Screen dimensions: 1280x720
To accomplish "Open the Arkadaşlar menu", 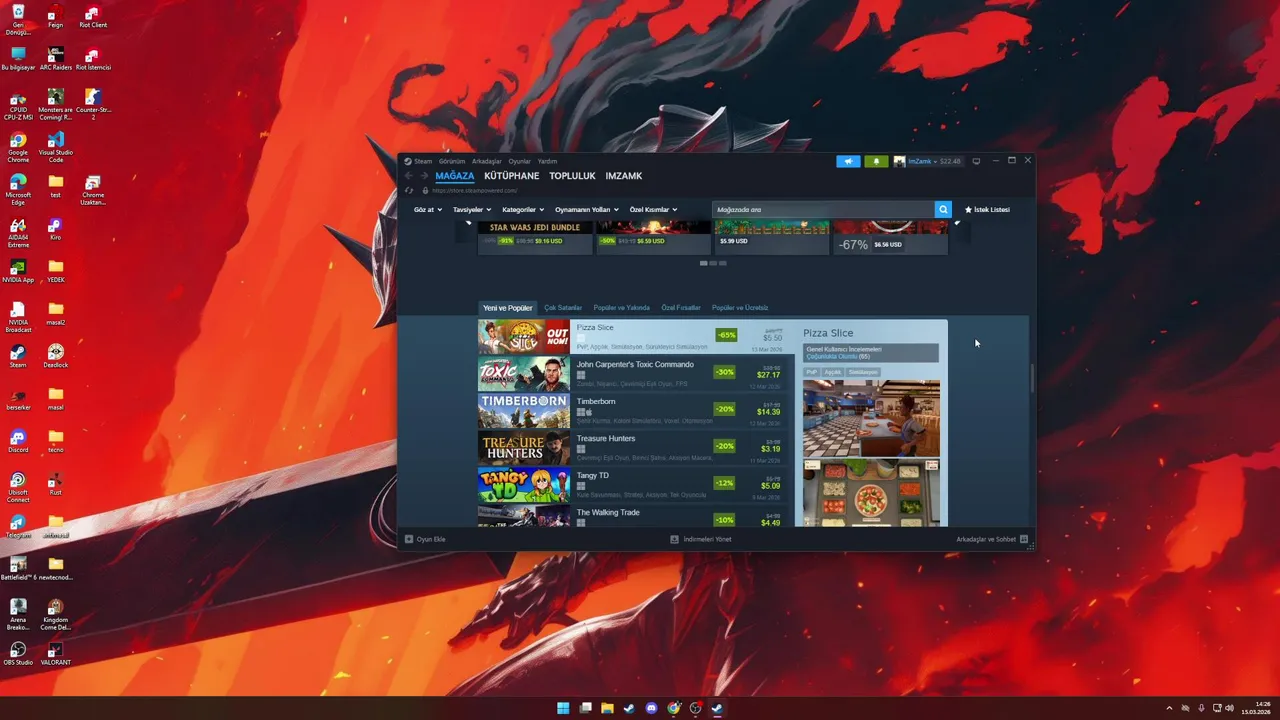I will click(487, 161).
